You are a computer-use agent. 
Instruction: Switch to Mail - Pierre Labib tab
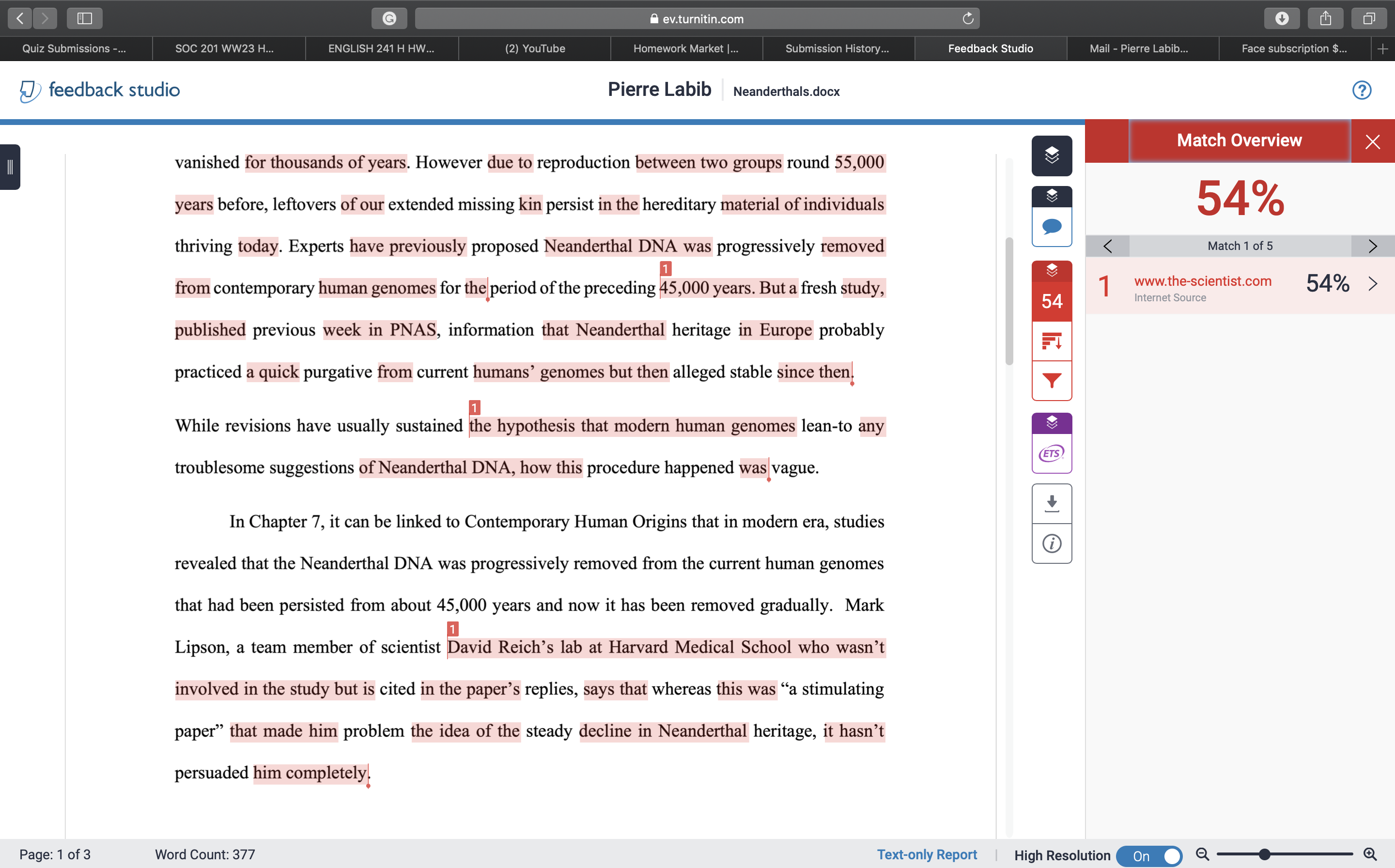(1143, 49)
